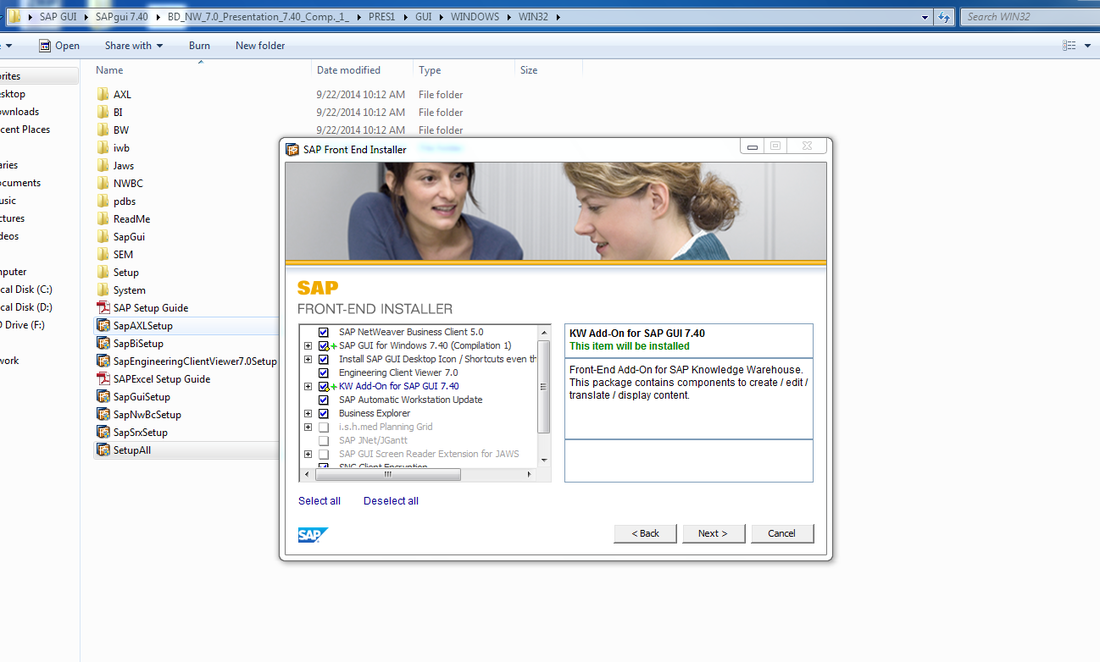The width and height of the screenshot is (1100, 662).
Task: Click Open in Explorer toolbar
Action: click(60, 46)
